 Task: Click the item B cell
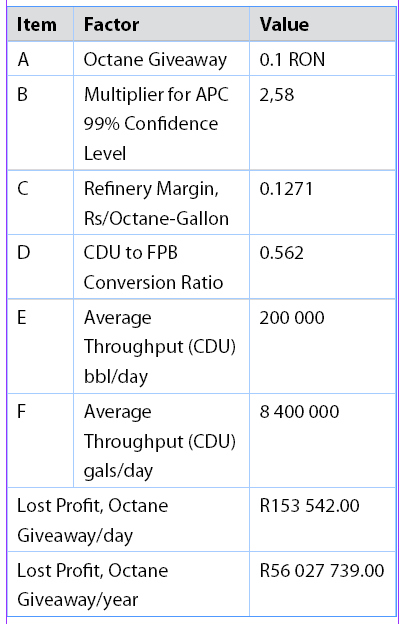point(40,123)
